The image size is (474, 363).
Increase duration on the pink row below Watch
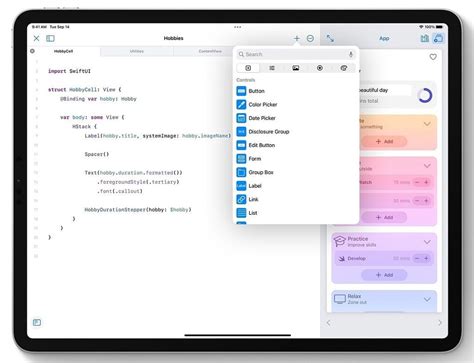click(x=426, y=201)
